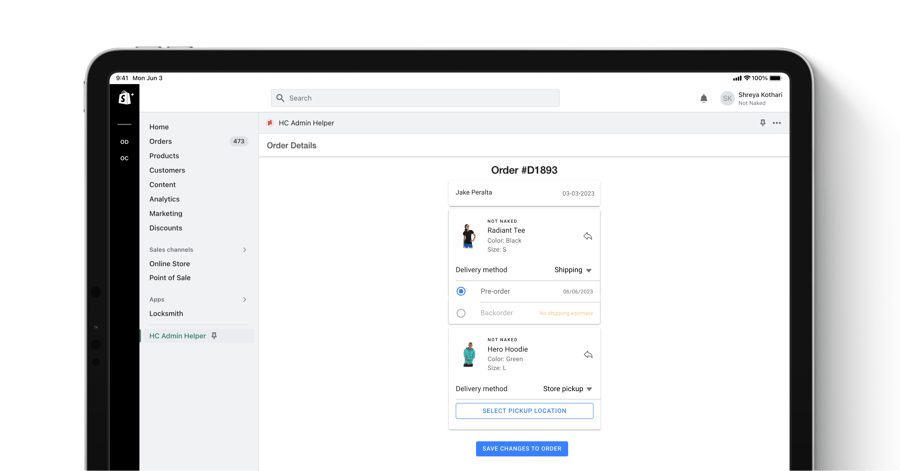Click the Shreya Kothari account name
The width and height of the screenshot is (900, 471).
[760, 95]
